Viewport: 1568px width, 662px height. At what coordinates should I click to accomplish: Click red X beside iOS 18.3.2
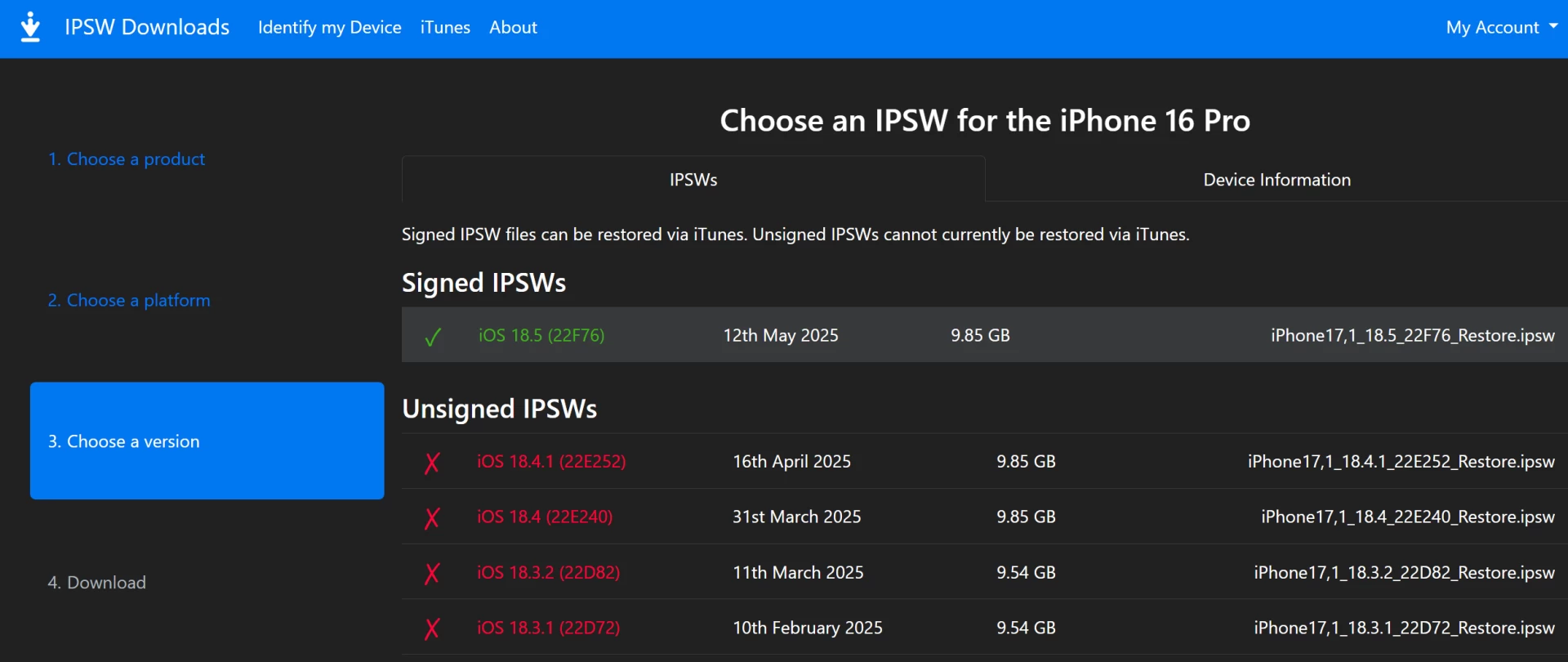[432, 573]
